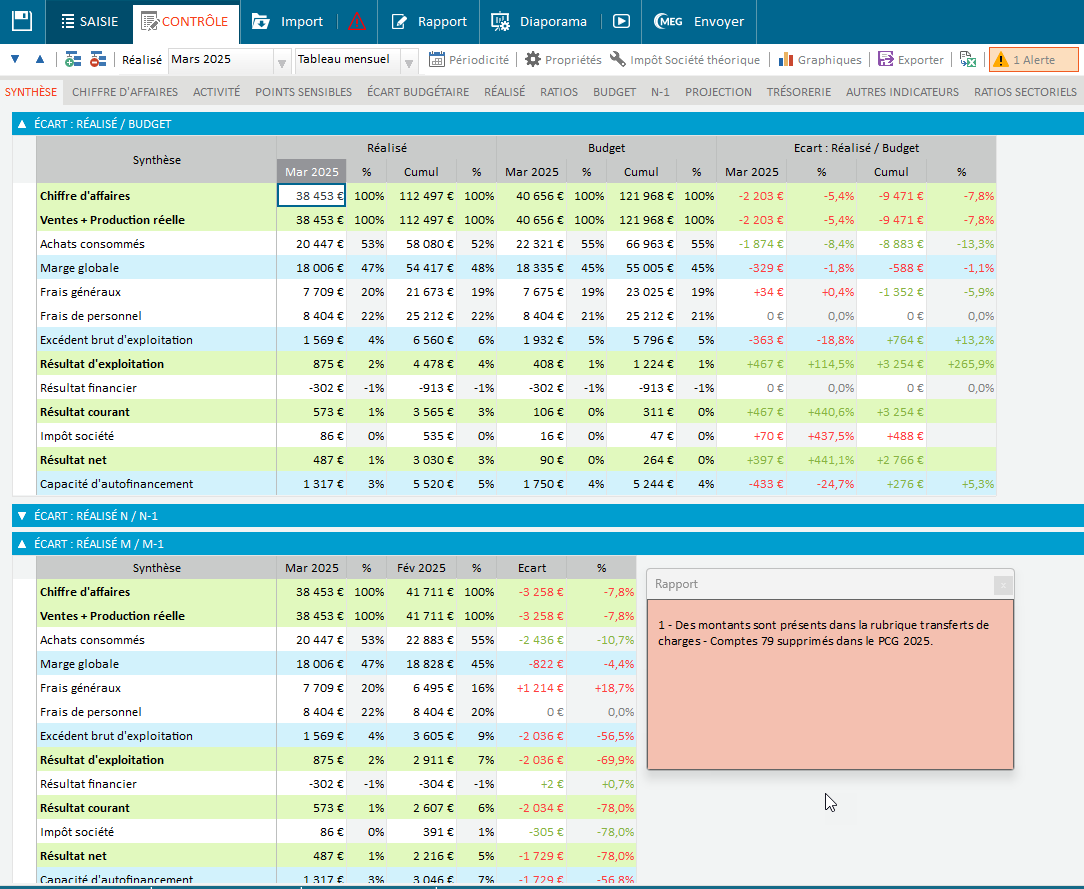Switch to TRÉSORERIE tab

(x=799, y=92)
